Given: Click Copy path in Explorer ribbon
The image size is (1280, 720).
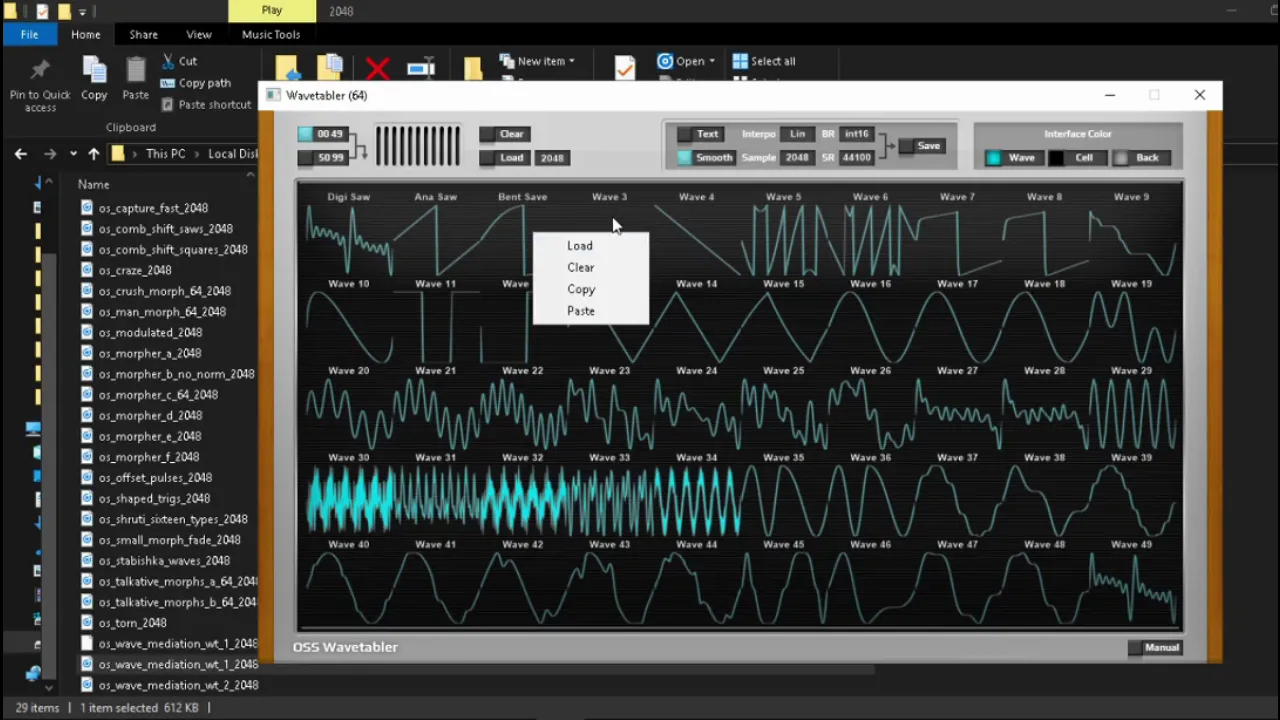Looking at the screenshot, I should coord(196,83).
